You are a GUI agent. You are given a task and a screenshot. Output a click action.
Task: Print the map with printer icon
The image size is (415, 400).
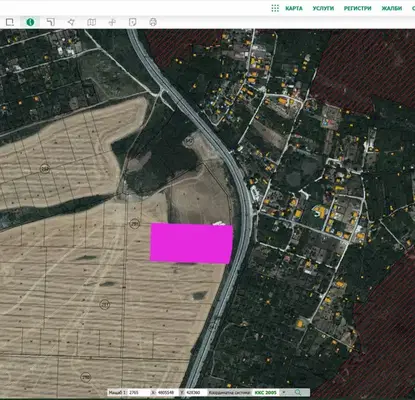click(153, 22)
